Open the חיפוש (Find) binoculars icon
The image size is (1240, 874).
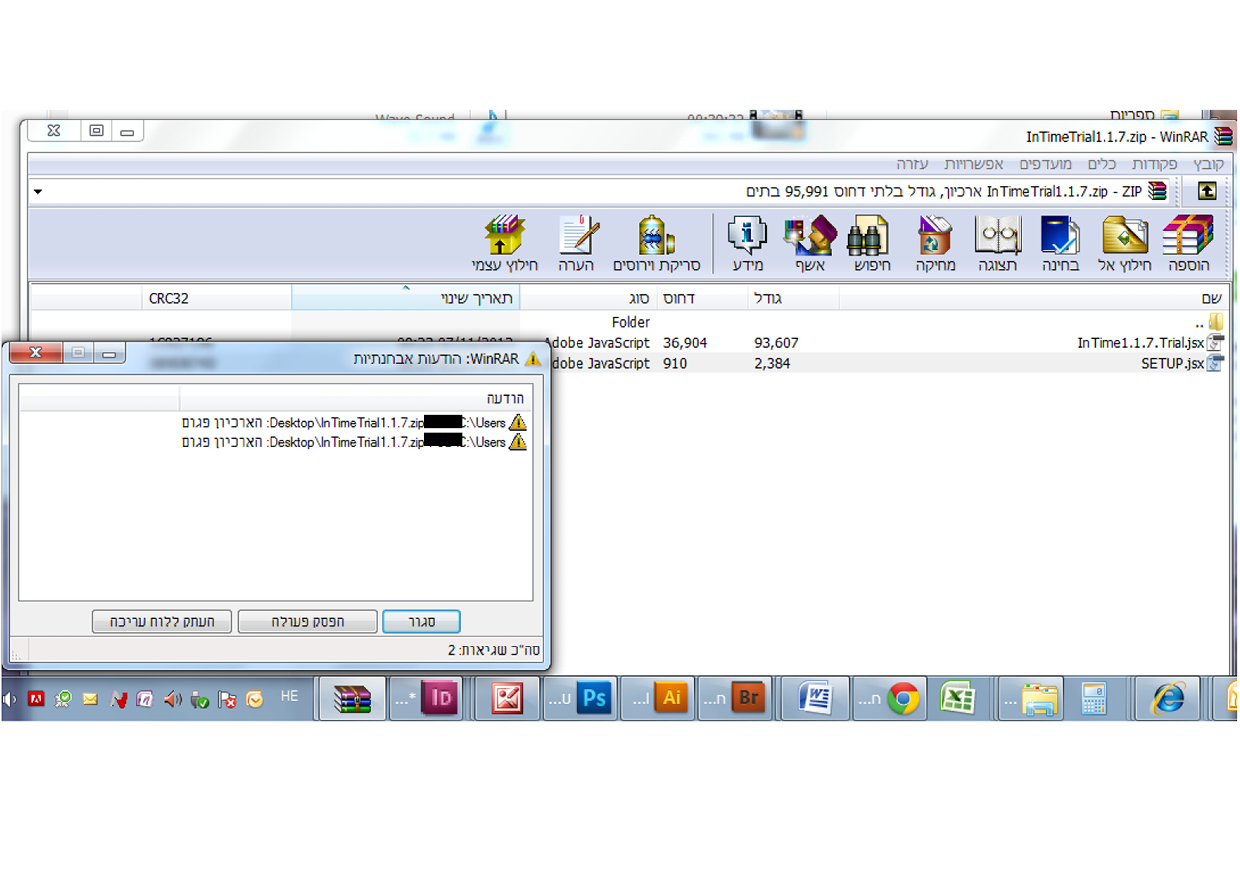[x=869, y=243]
